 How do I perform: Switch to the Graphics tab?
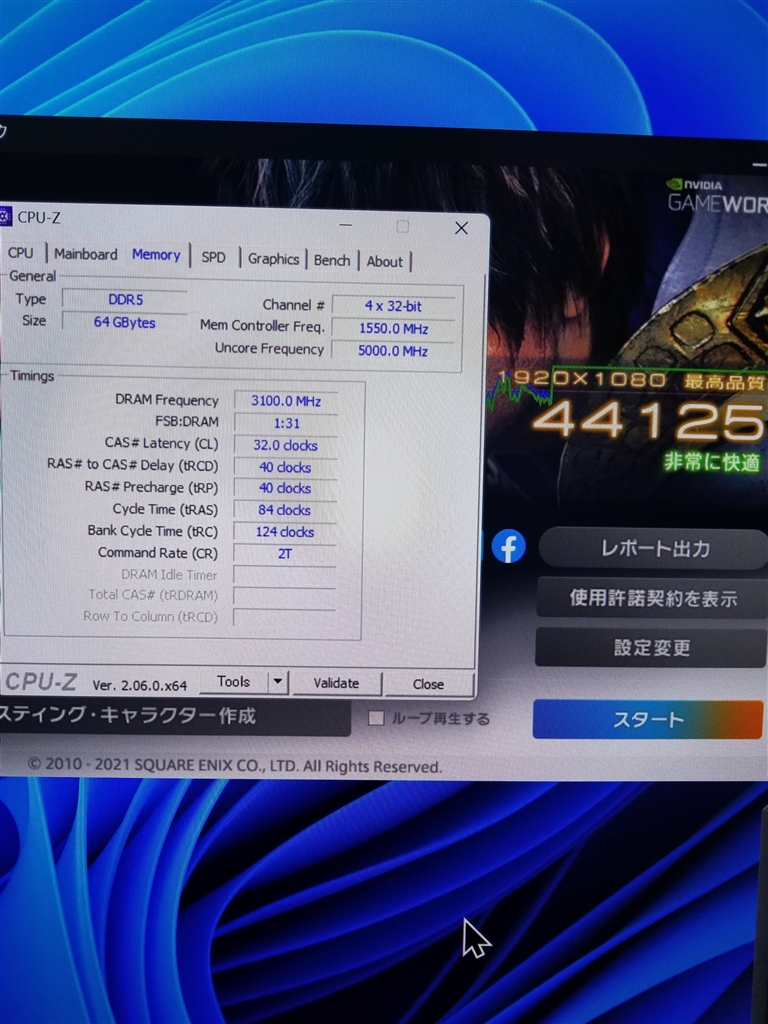click(273, 259)
